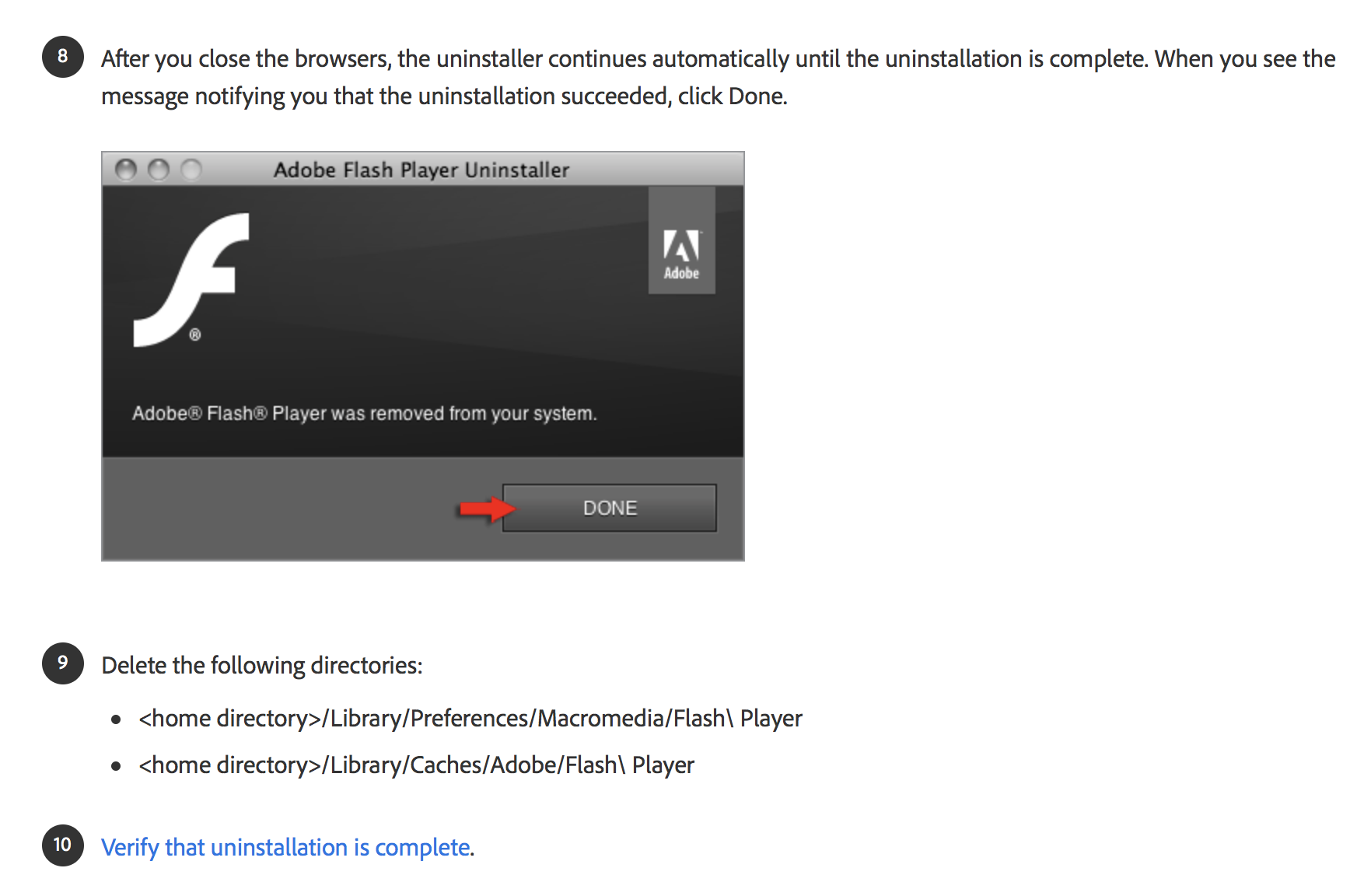Click the Library/Preferences/Macromedia/Flash\ Player path
This screenshot has height=896, width=1350.
tap(470, 718)
